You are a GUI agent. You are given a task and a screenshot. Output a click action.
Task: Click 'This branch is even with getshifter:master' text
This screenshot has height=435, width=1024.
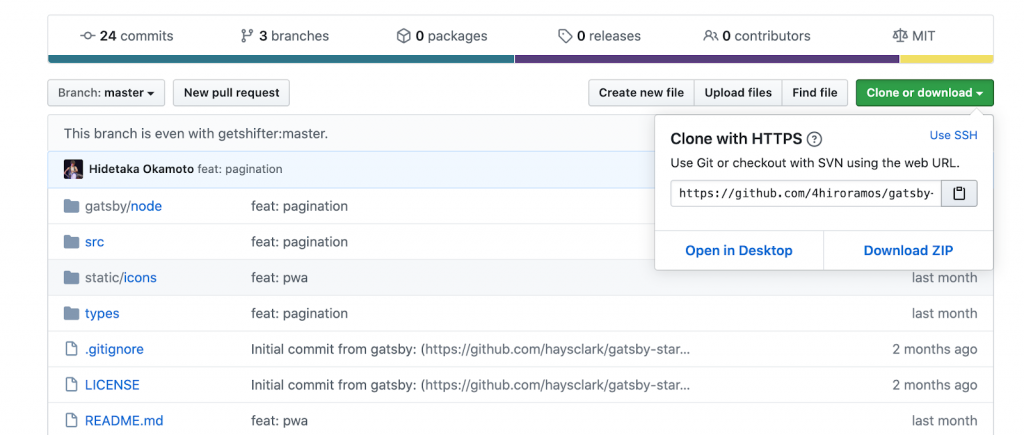[196, 134]
